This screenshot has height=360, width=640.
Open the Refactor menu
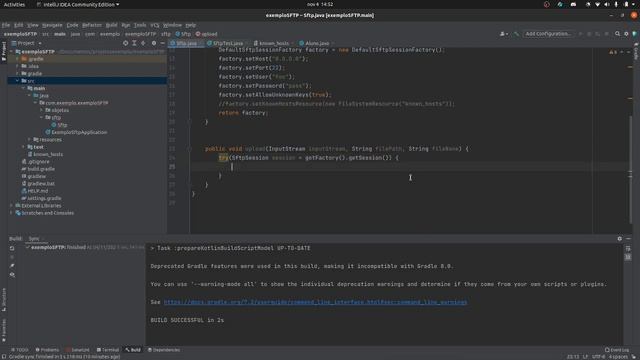coord(92,25)
